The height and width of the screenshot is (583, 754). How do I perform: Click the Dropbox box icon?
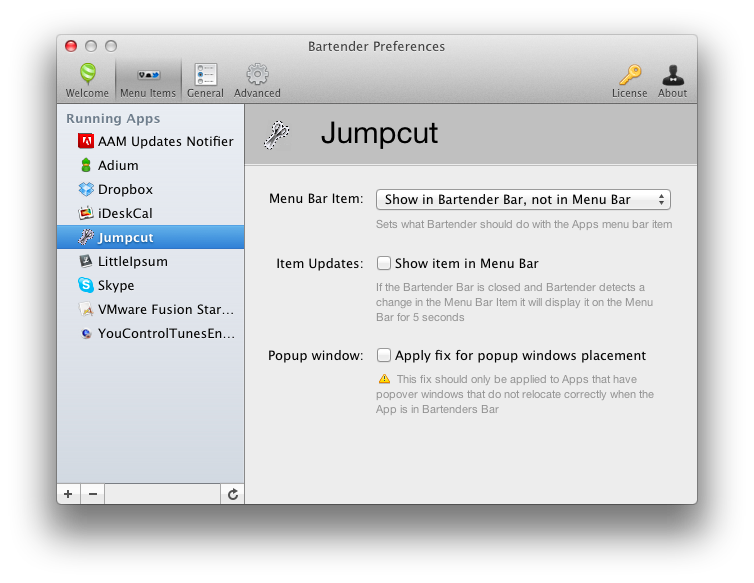point(86,189)
